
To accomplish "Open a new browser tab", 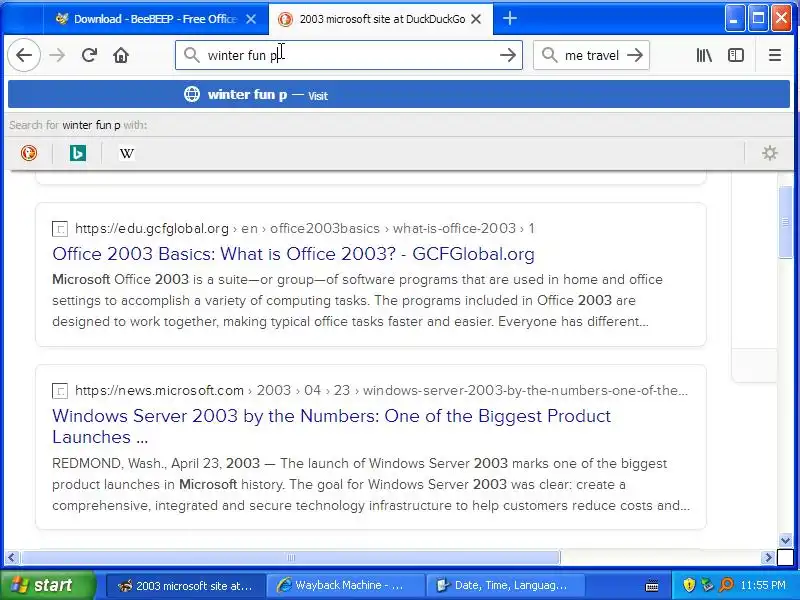I will point(509,19).
